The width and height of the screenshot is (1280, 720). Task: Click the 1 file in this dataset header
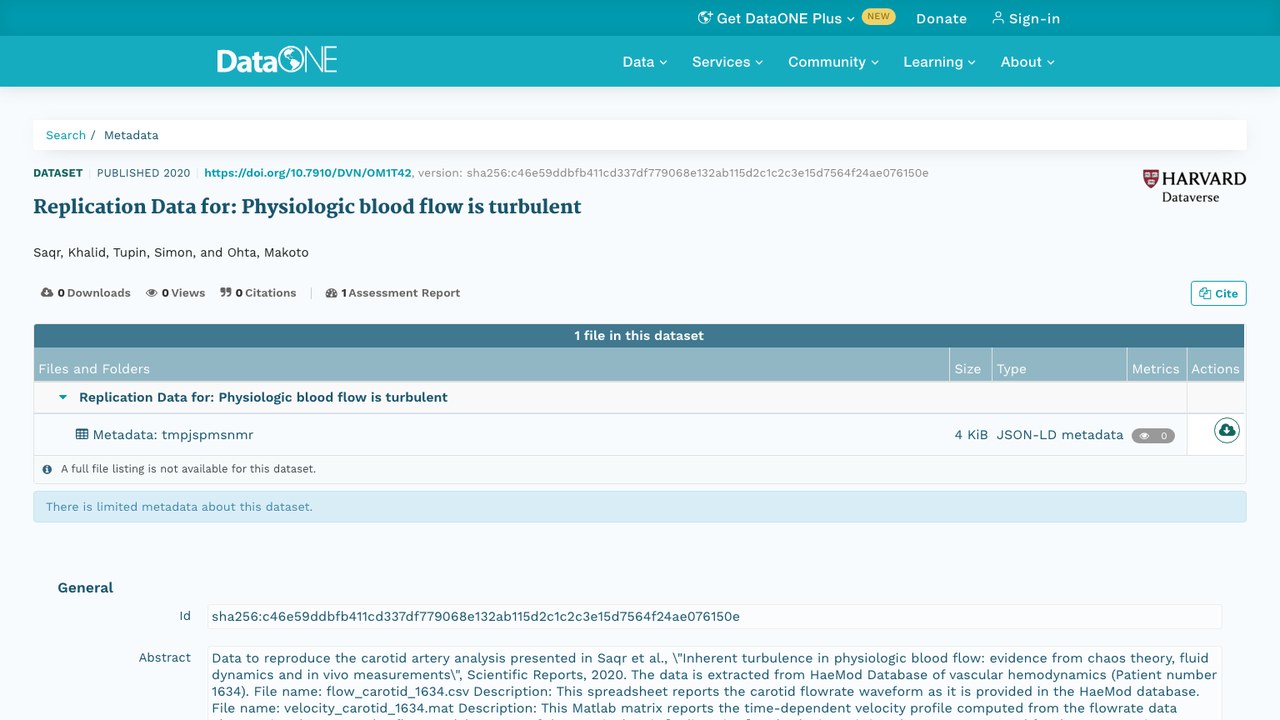[639, 336]
